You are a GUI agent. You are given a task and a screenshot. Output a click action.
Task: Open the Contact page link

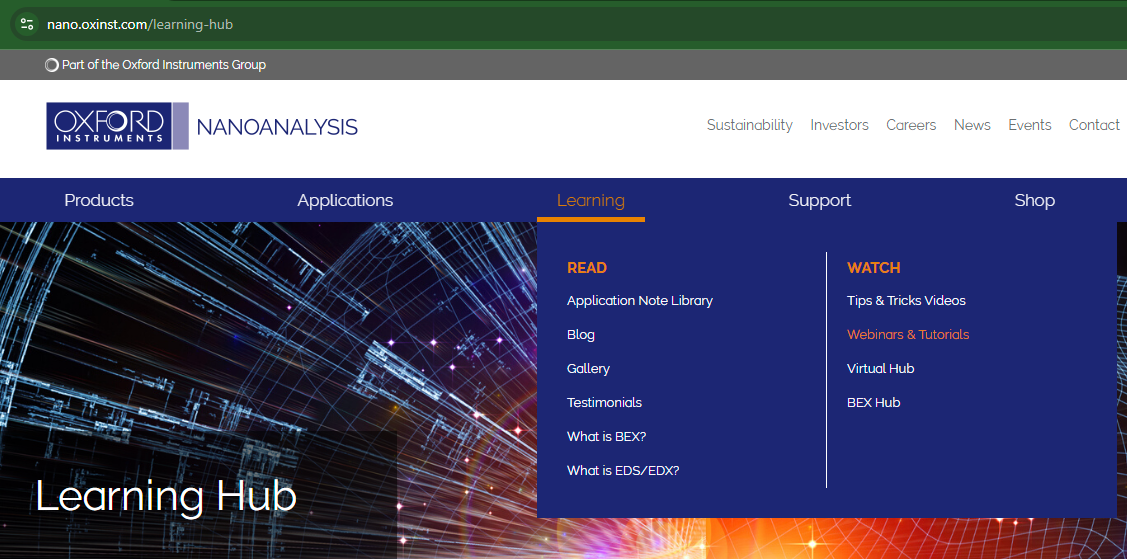click(x=1094, y=125)
